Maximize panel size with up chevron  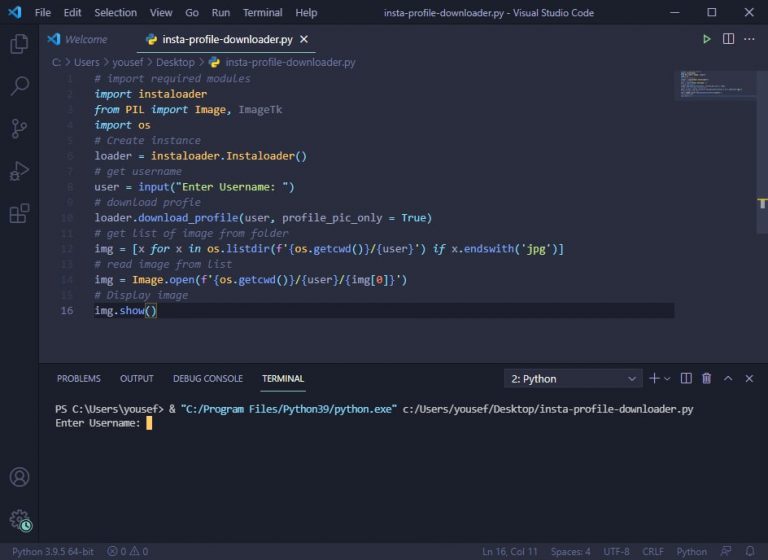pyautogui.click(x=728, y=378)
